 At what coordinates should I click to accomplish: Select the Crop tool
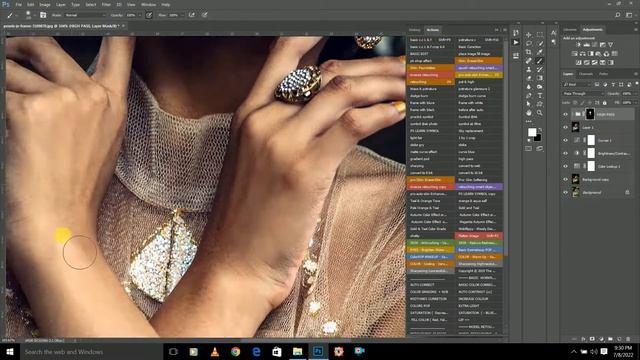click(x=529, y=52)
